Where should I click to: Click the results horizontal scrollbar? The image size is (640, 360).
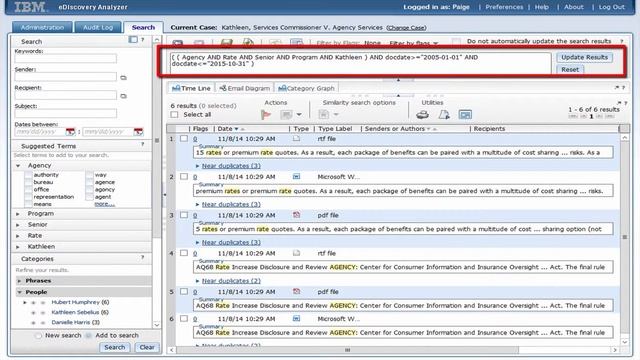coord(347,350)
